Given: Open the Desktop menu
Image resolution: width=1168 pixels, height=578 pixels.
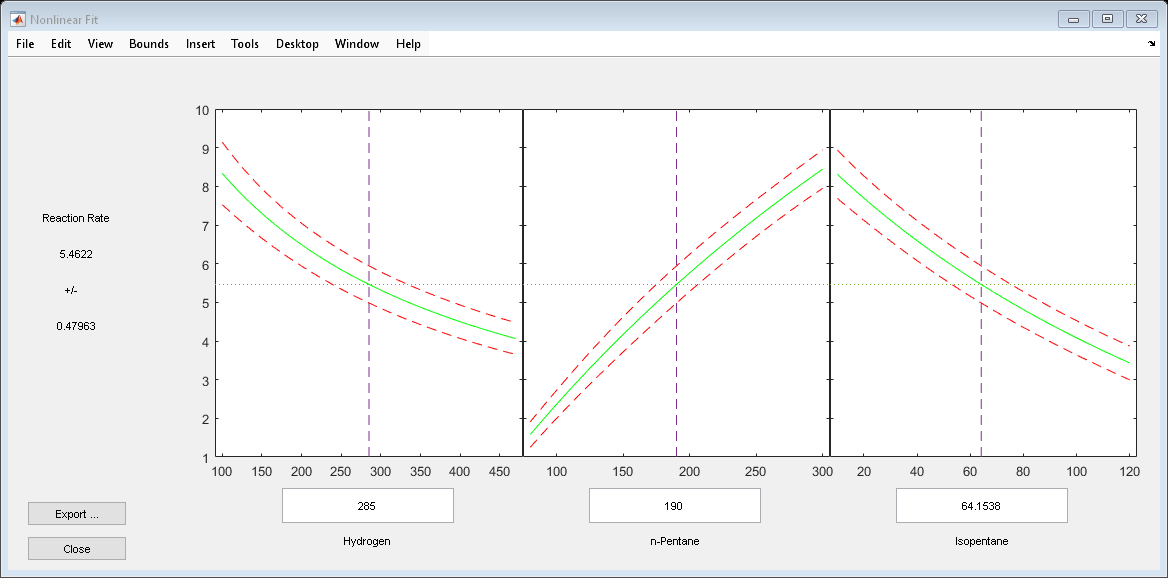Looking at the screenshot, I should pyautogui.click(x=297, y=44).
